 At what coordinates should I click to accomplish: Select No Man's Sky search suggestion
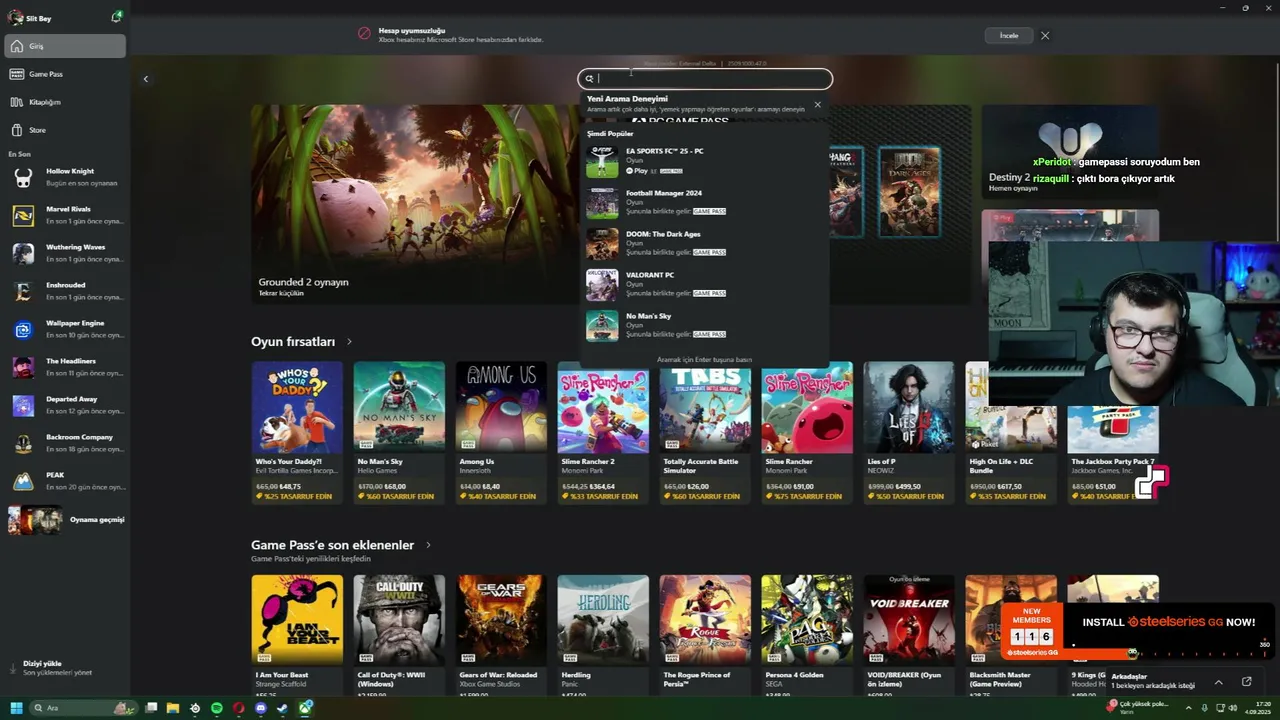pyautogui.click(x=705, y=325)
